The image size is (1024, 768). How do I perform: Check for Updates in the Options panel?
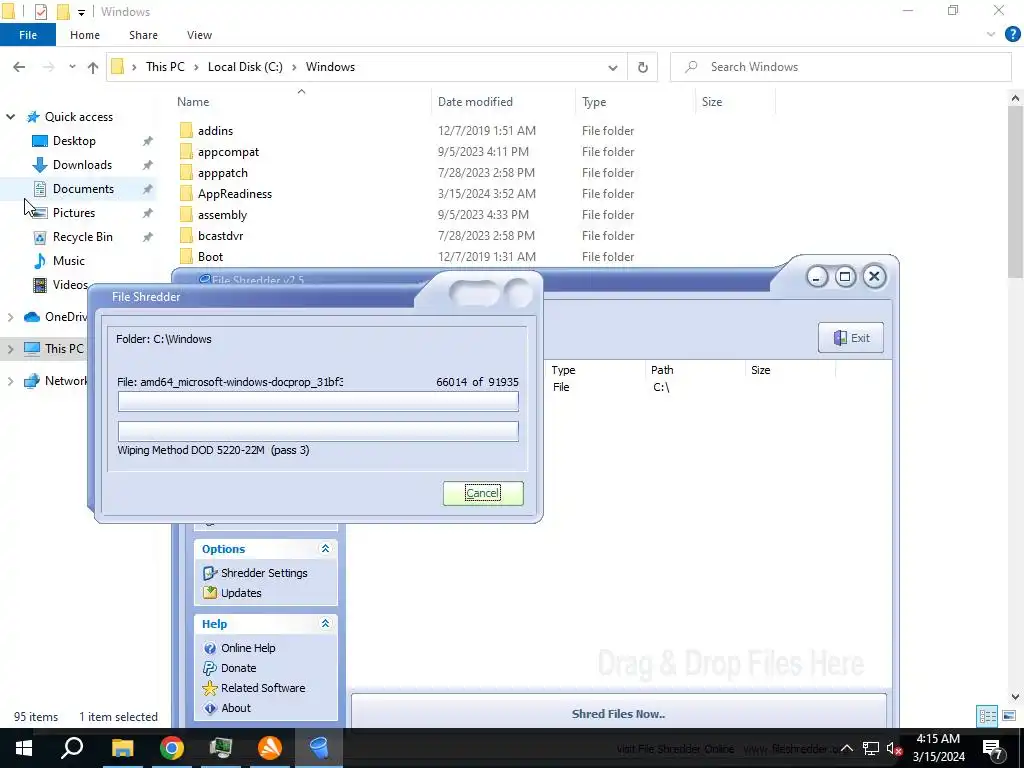click(241, 593)
